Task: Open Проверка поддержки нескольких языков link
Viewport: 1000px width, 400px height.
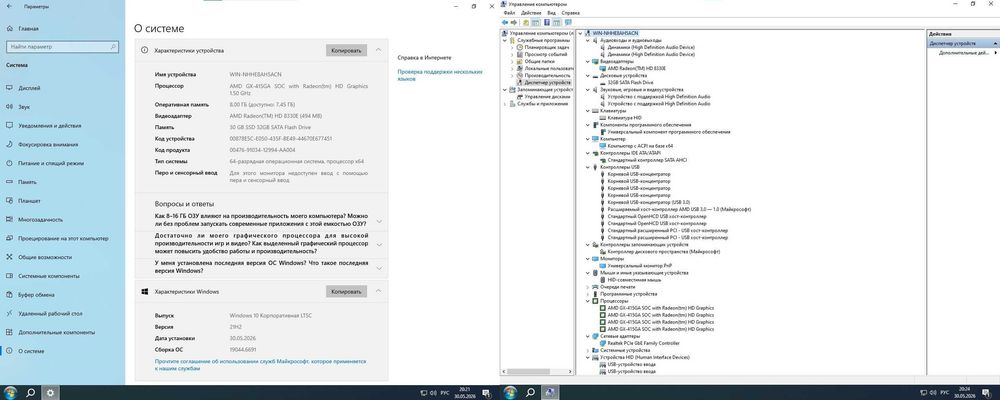Action: pyautogui.click(x=440, y=75)
